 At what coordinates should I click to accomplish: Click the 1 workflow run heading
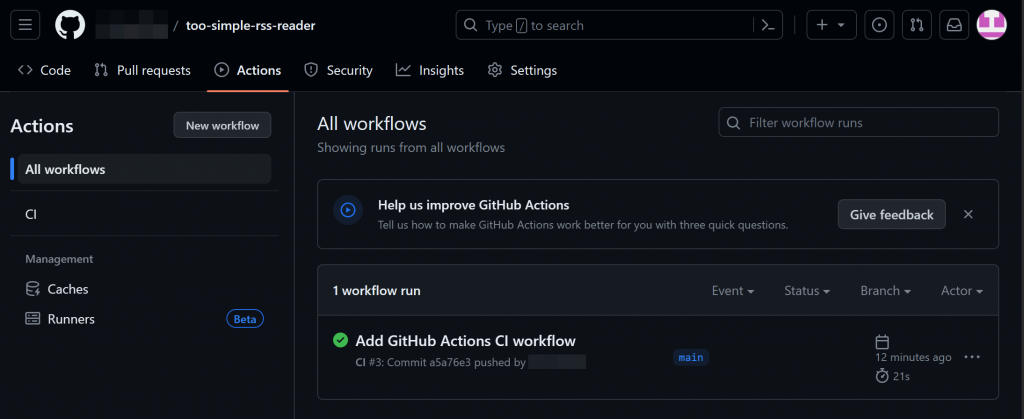point(376,290)
